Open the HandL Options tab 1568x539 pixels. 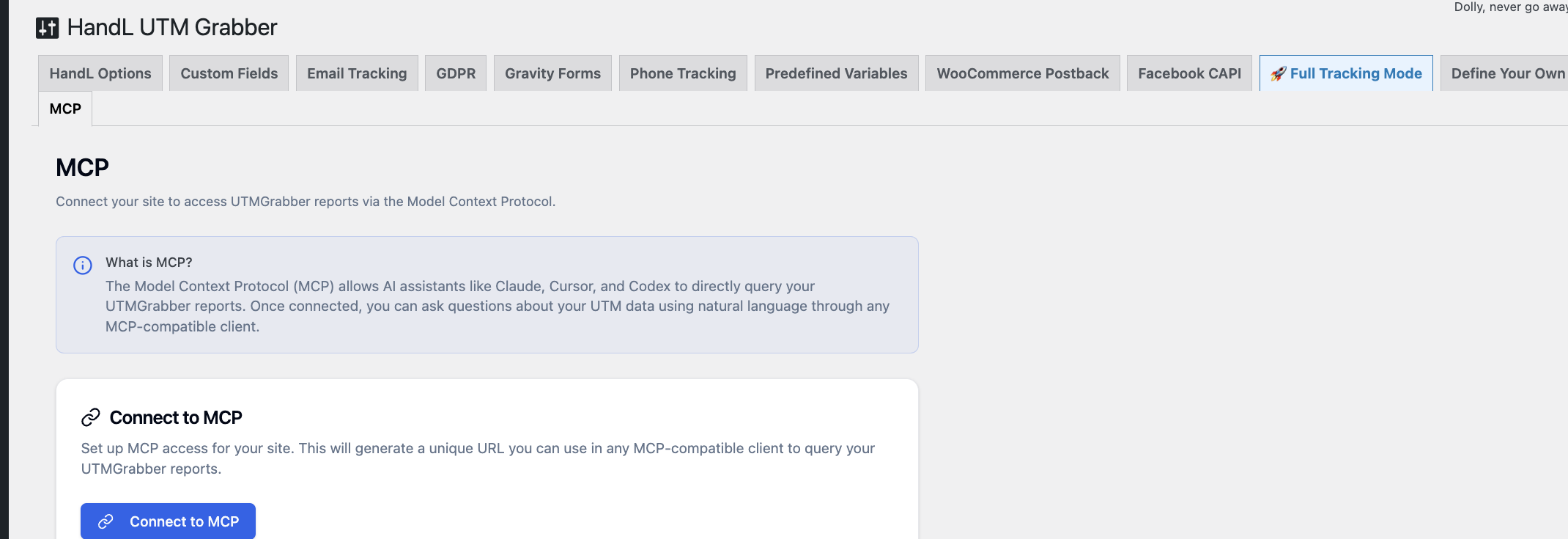tap(100, 74)
